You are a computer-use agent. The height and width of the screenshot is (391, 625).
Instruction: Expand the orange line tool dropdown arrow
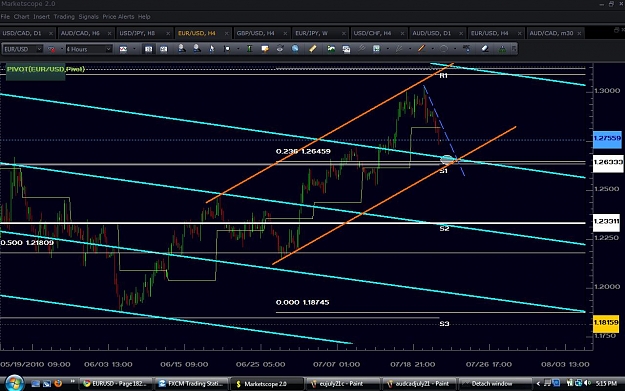(x=432, y=49)
